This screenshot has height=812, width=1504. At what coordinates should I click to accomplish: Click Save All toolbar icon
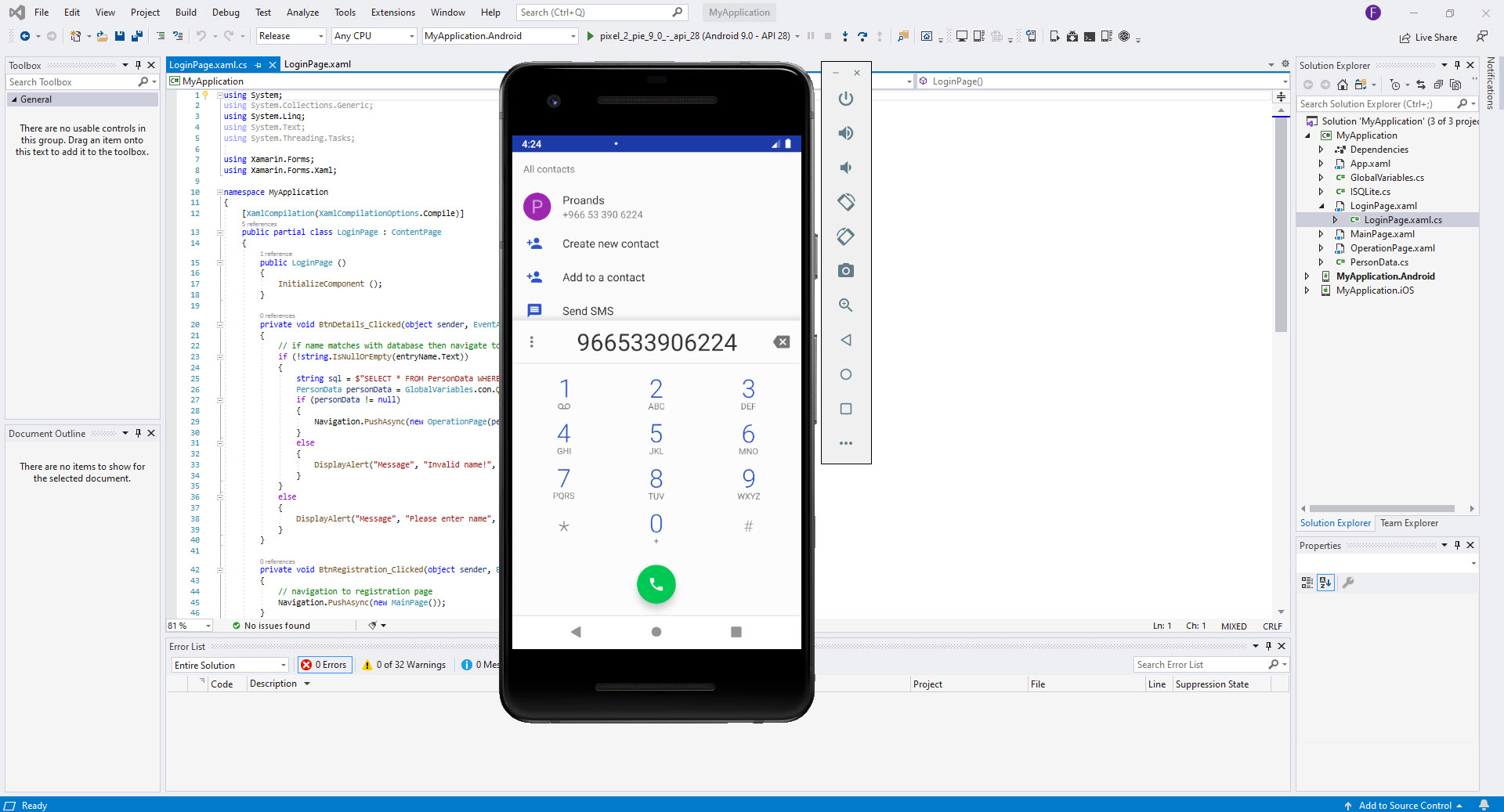tap(137, 36)
